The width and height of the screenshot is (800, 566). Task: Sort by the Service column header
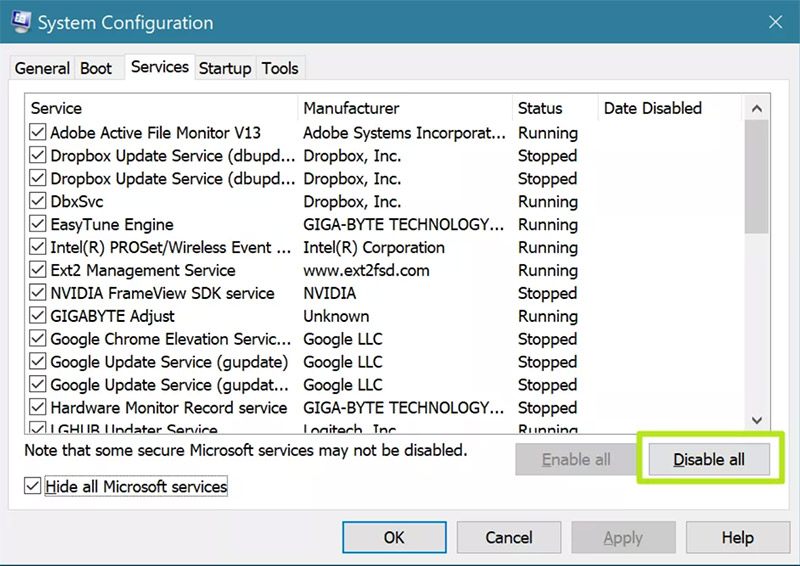pyautogui.click(x=161, y=108)
